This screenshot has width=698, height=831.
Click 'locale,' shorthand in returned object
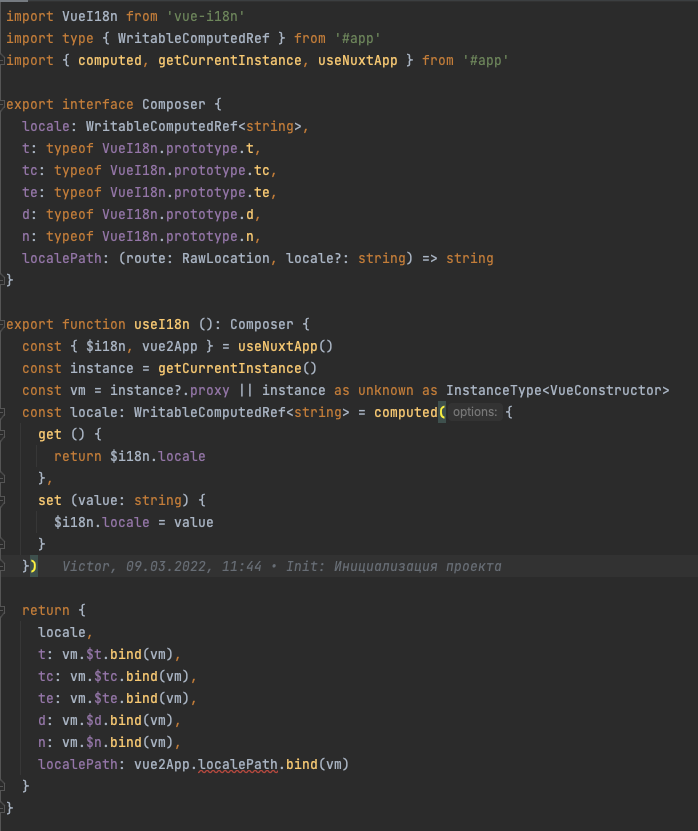tap(62, 632)
